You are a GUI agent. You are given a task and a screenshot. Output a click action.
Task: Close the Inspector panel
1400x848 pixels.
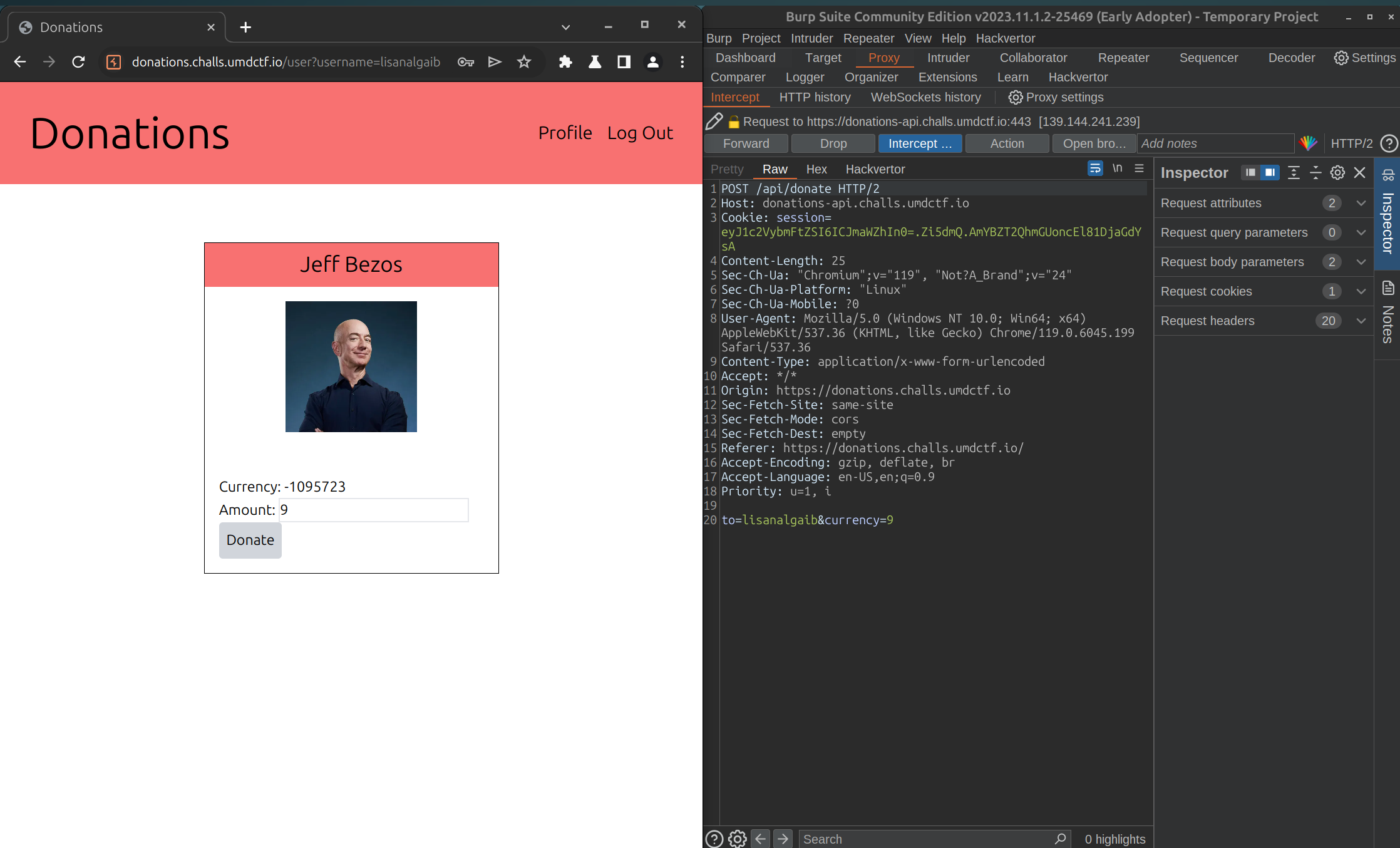tap(1359, 173)
